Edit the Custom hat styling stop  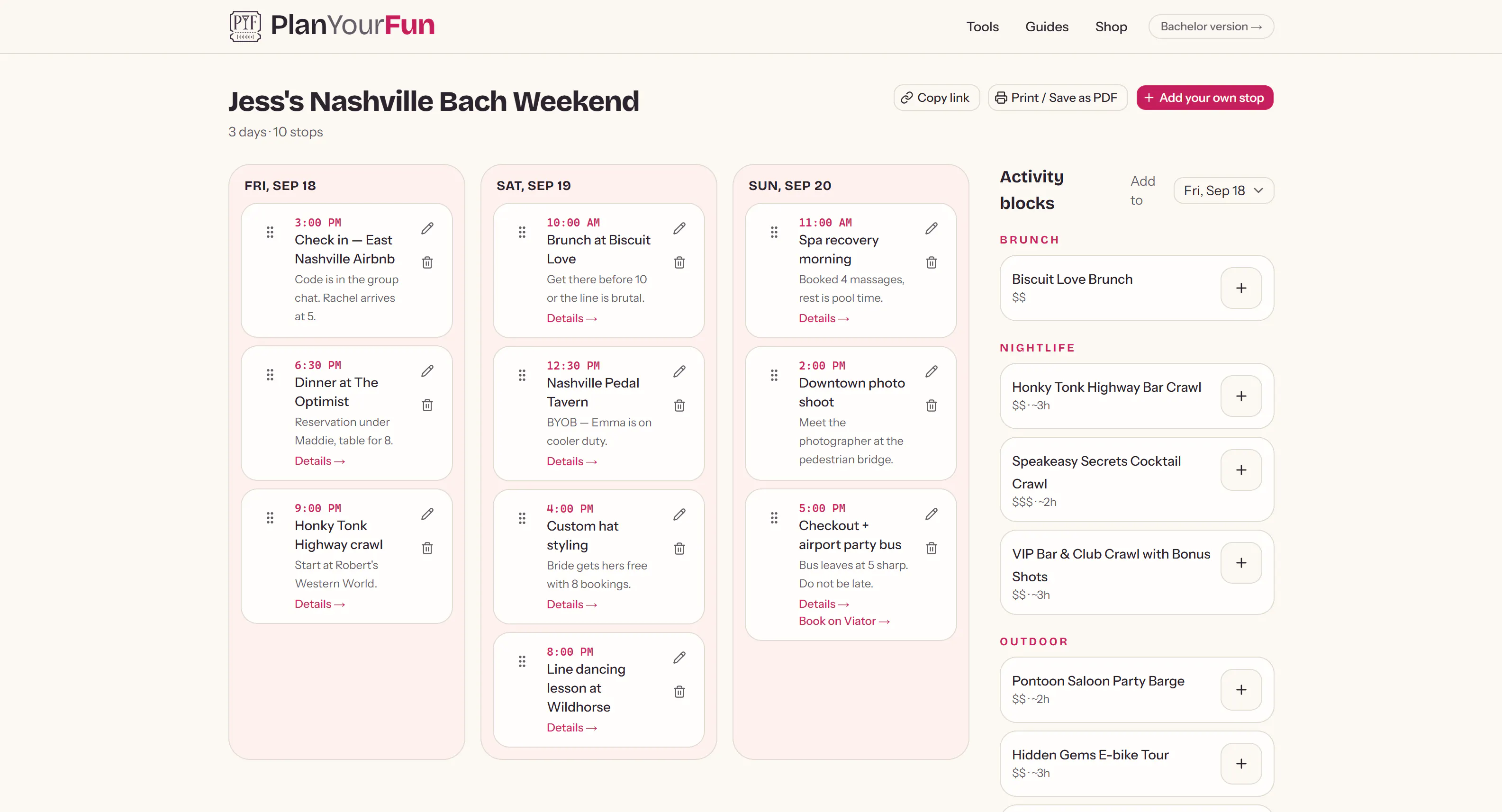[x=679, y=514]
